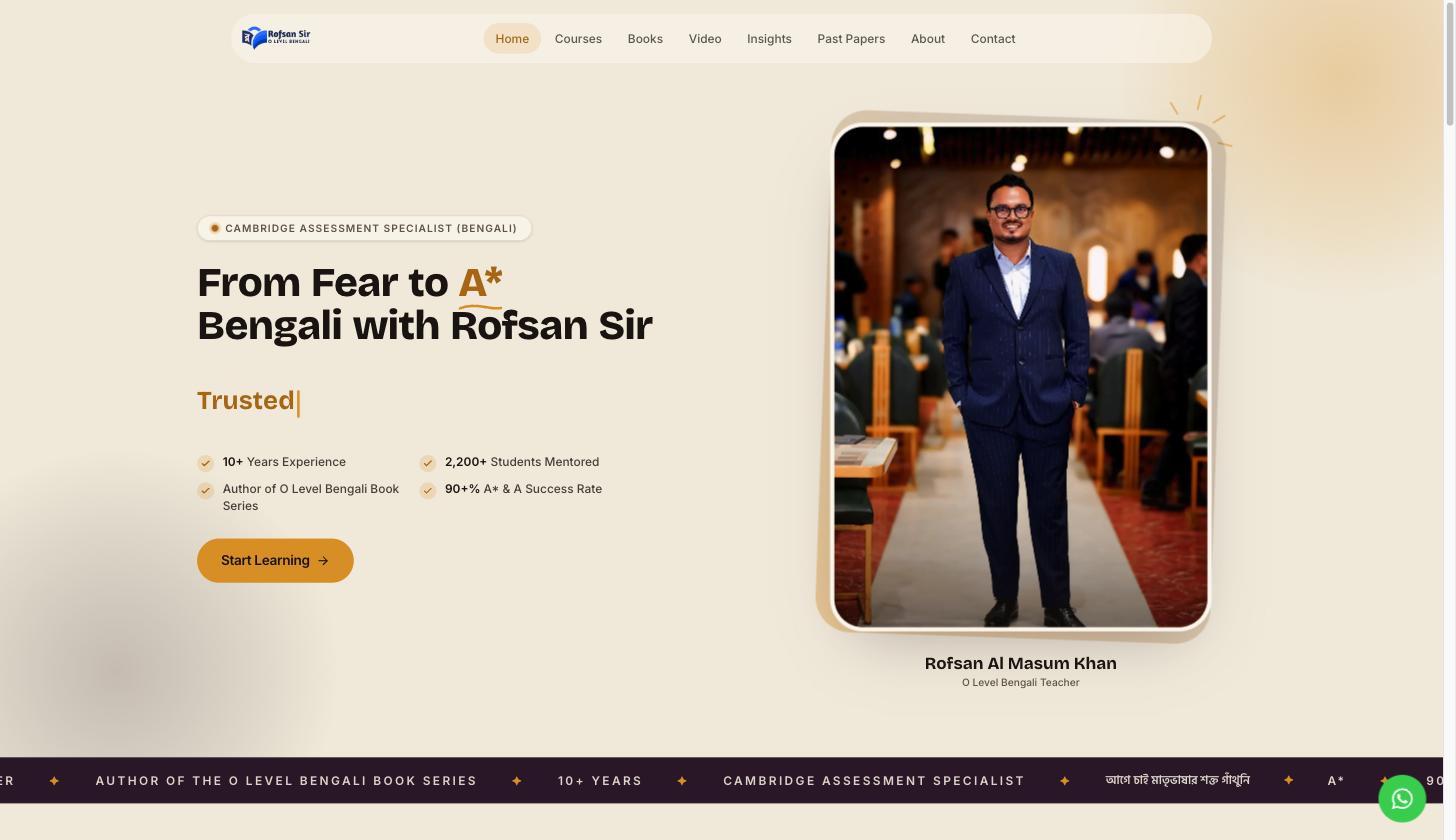The image size is (1456, 840).
Task: Open the Books page
Action: coord(645,39)
